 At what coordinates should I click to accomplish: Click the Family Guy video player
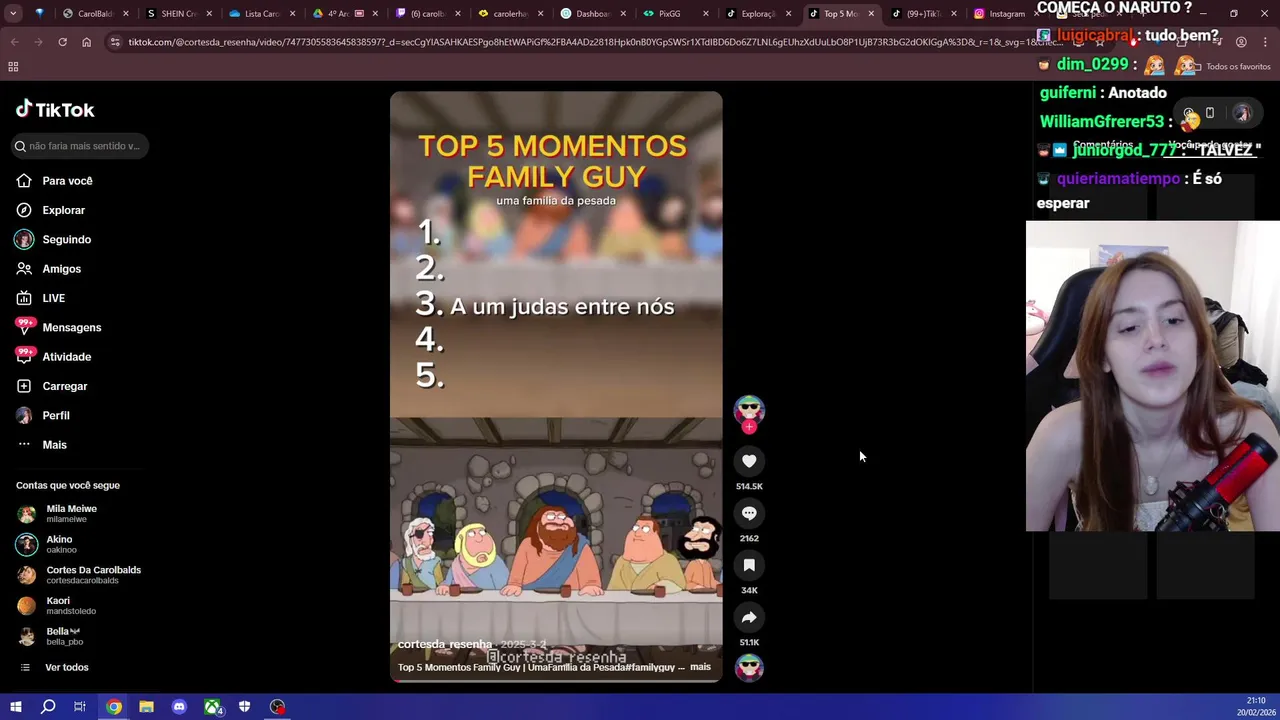click(556, 386)
